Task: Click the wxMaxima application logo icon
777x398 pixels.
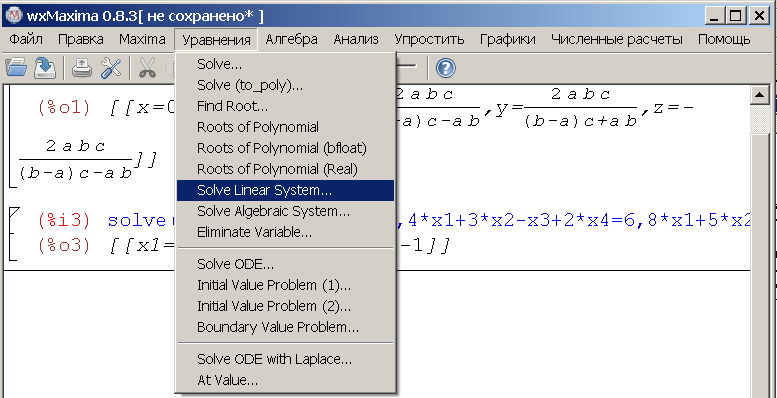Action: pyautogui.click(x=14, y=16)
